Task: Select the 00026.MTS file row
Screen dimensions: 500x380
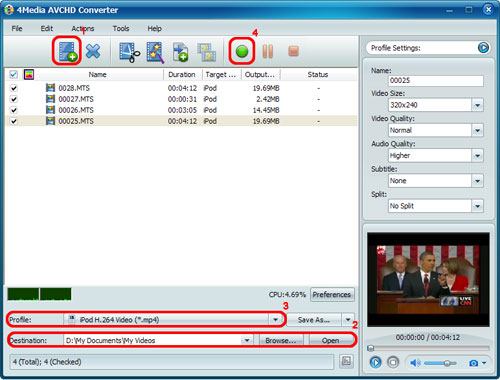Action: [182, 110]
